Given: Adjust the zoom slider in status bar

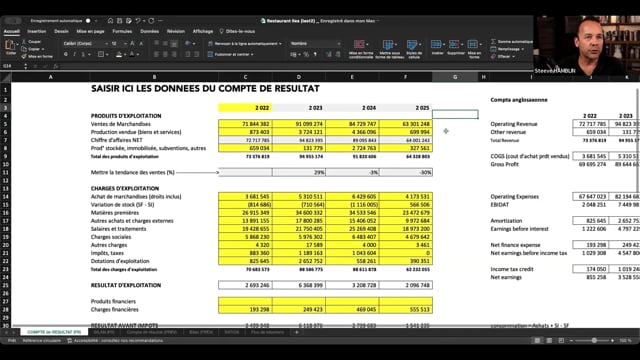Looking at the screenshot, I should click(594, 340).
